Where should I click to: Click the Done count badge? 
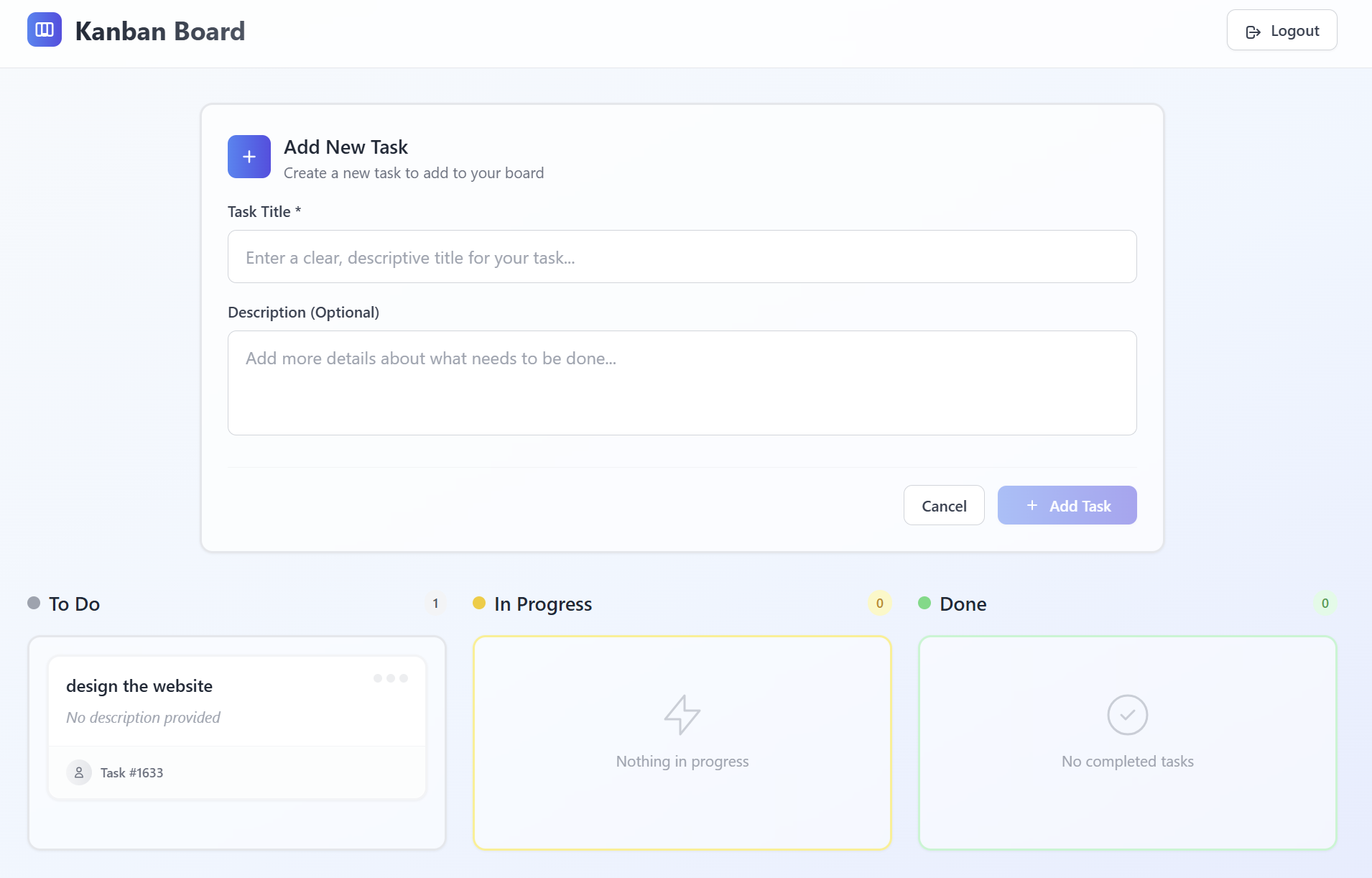tap(1325, 604)
